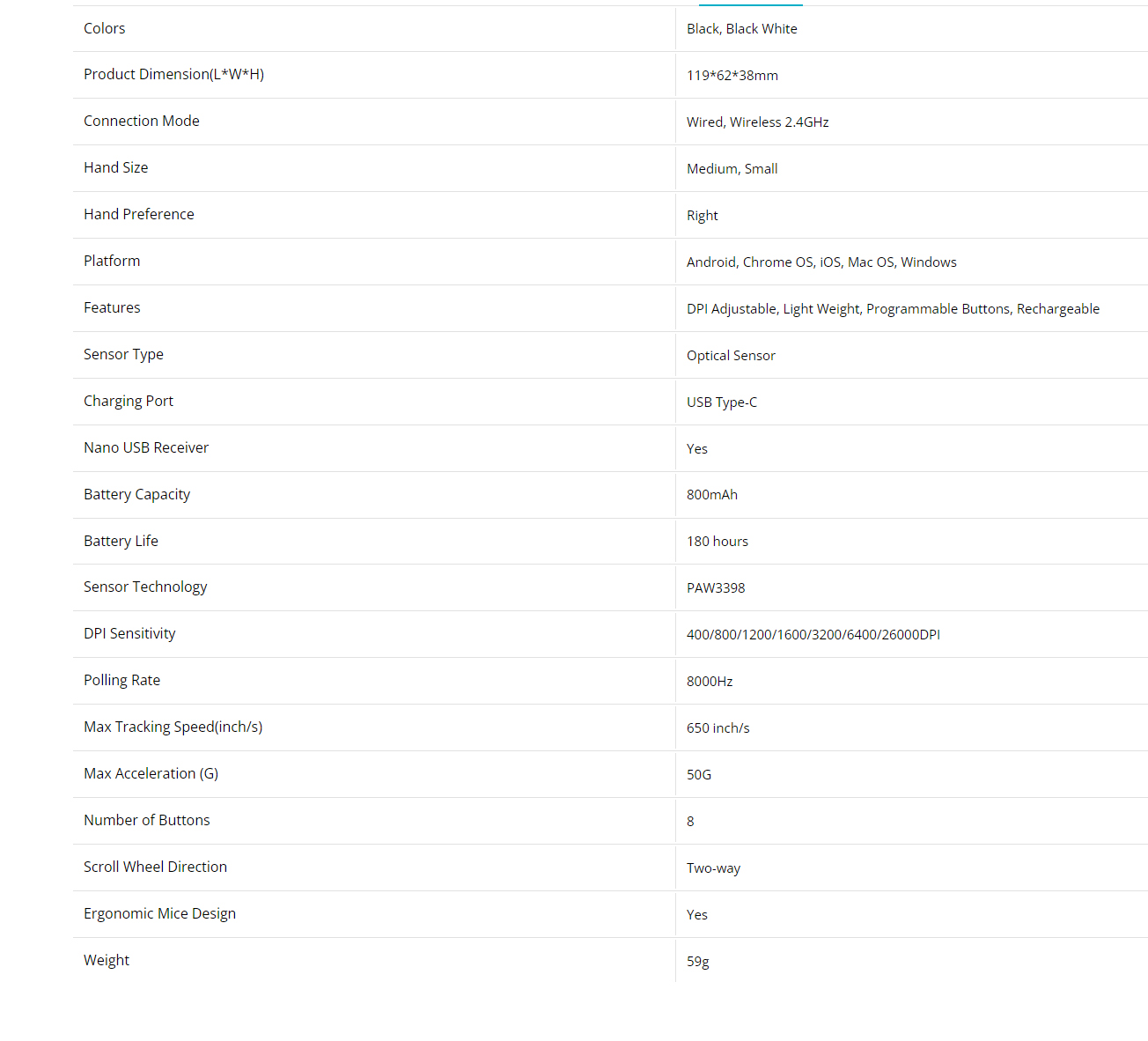Click the Platform value listing Android and Windows
This screenshot has height=1041, width=1148.
pyautogui.click(x=821, y=262)
